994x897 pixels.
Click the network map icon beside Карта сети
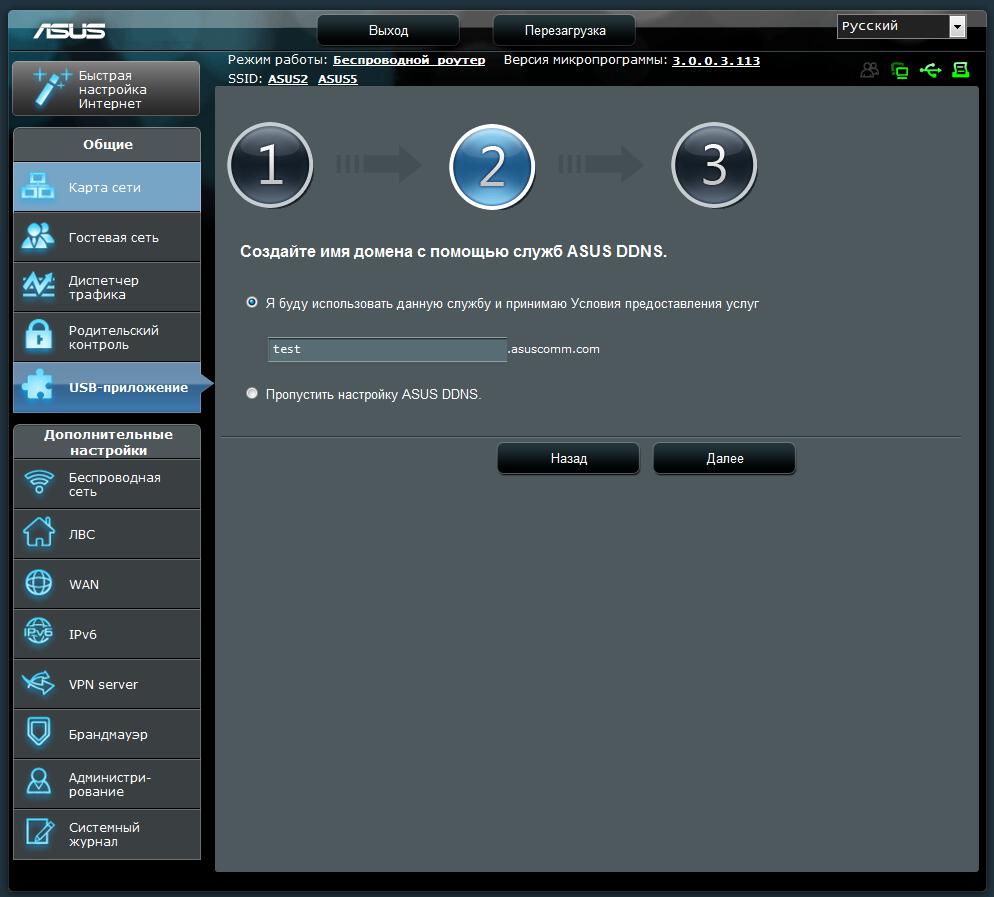(38, 186)
